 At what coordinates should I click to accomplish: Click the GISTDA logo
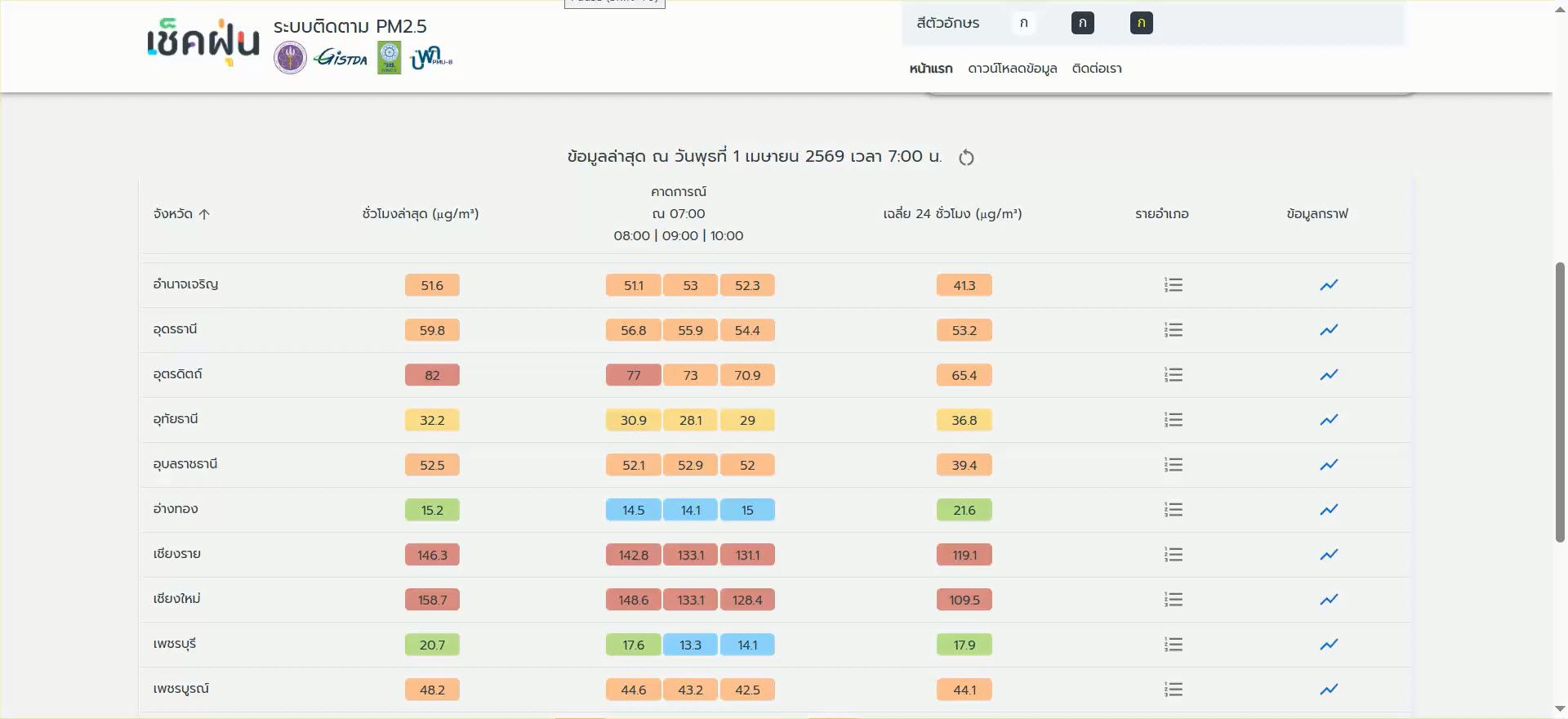[x=341, y=58]
